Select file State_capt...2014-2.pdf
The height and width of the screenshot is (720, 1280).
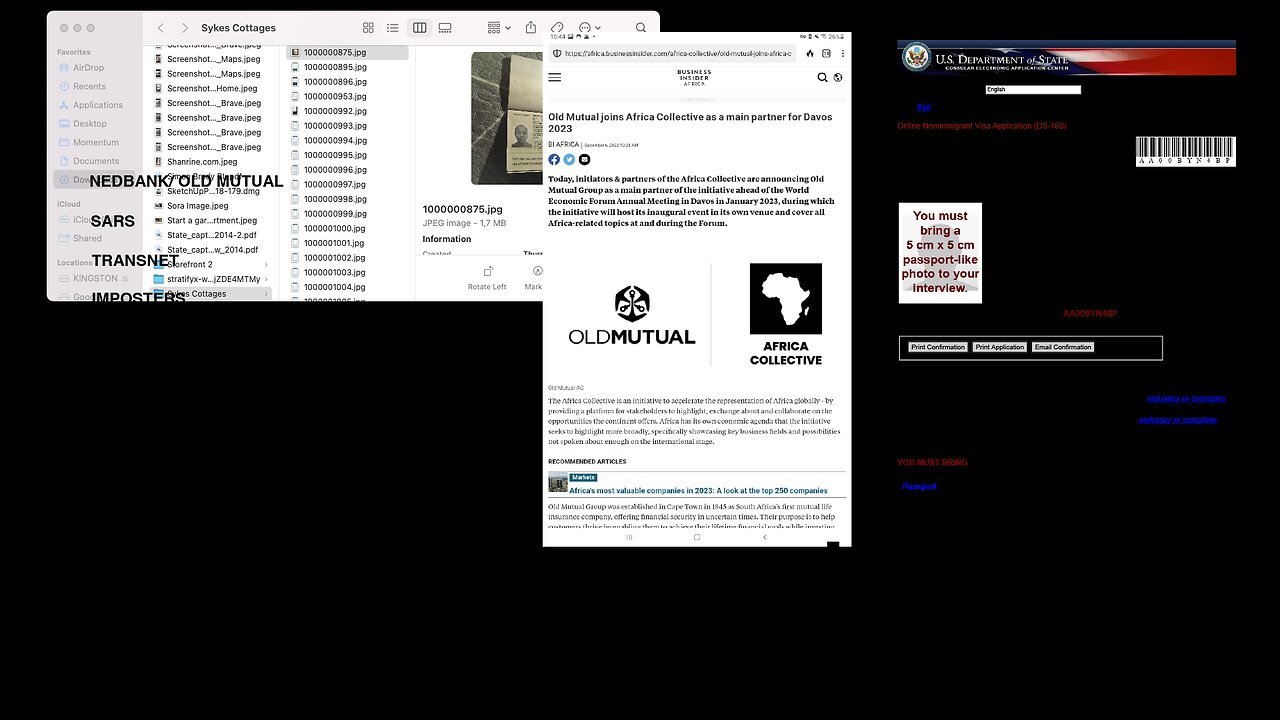coord(211,235)
